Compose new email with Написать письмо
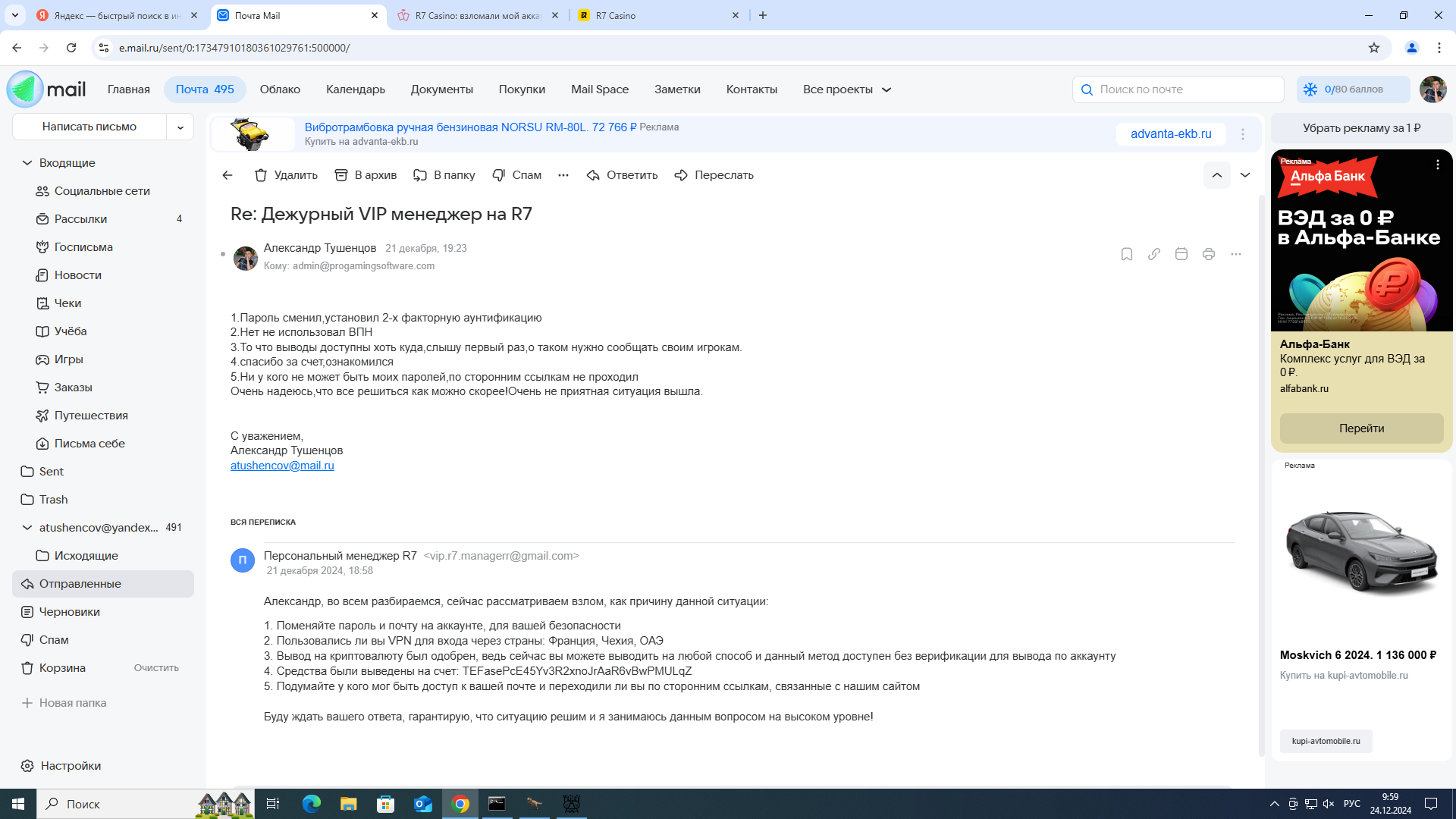This screenshot has width=1456, height=819. pyautogui.click(x=89, y=127)
